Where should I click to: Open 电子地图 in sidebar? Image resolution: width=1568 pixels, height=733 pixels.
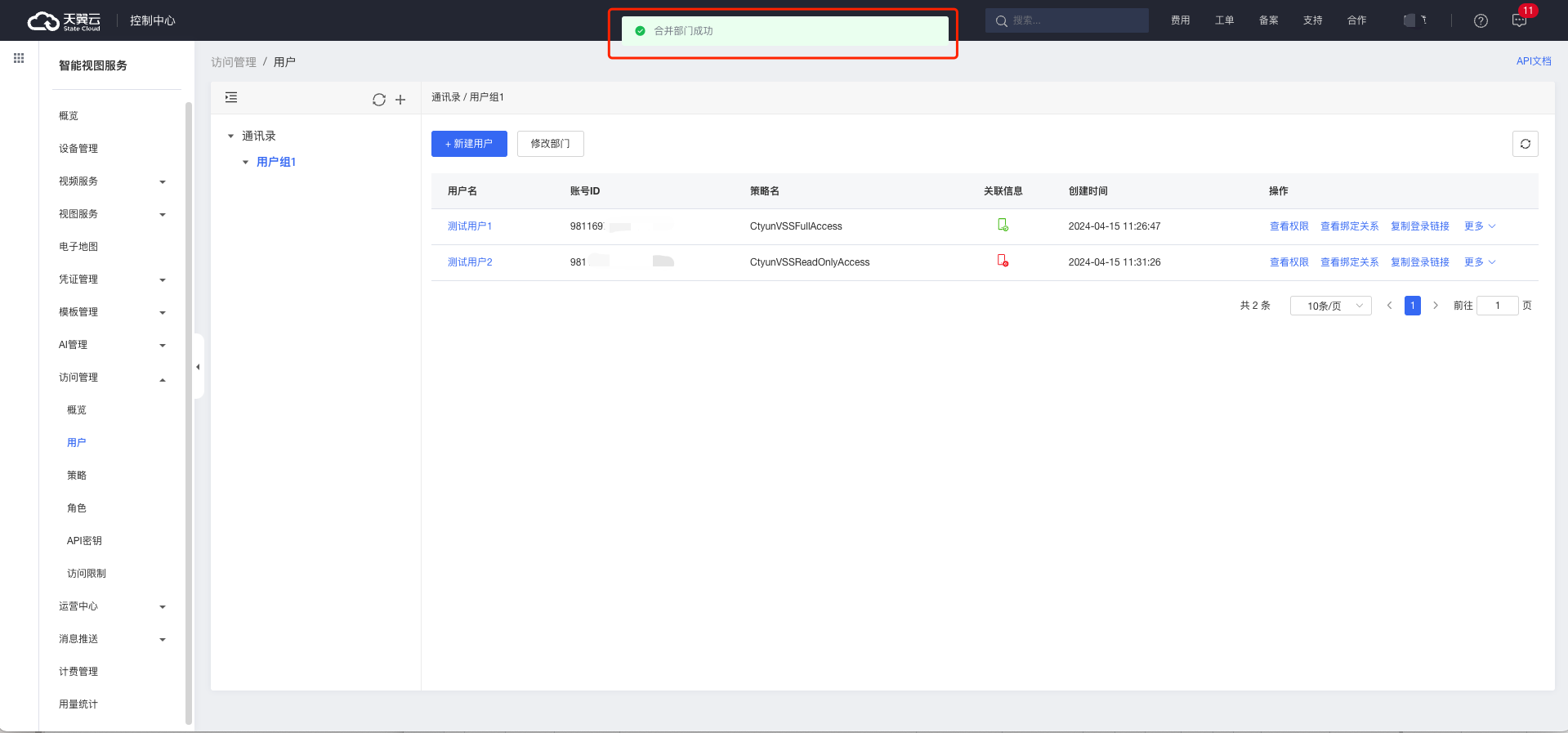(x=78, y=247)
